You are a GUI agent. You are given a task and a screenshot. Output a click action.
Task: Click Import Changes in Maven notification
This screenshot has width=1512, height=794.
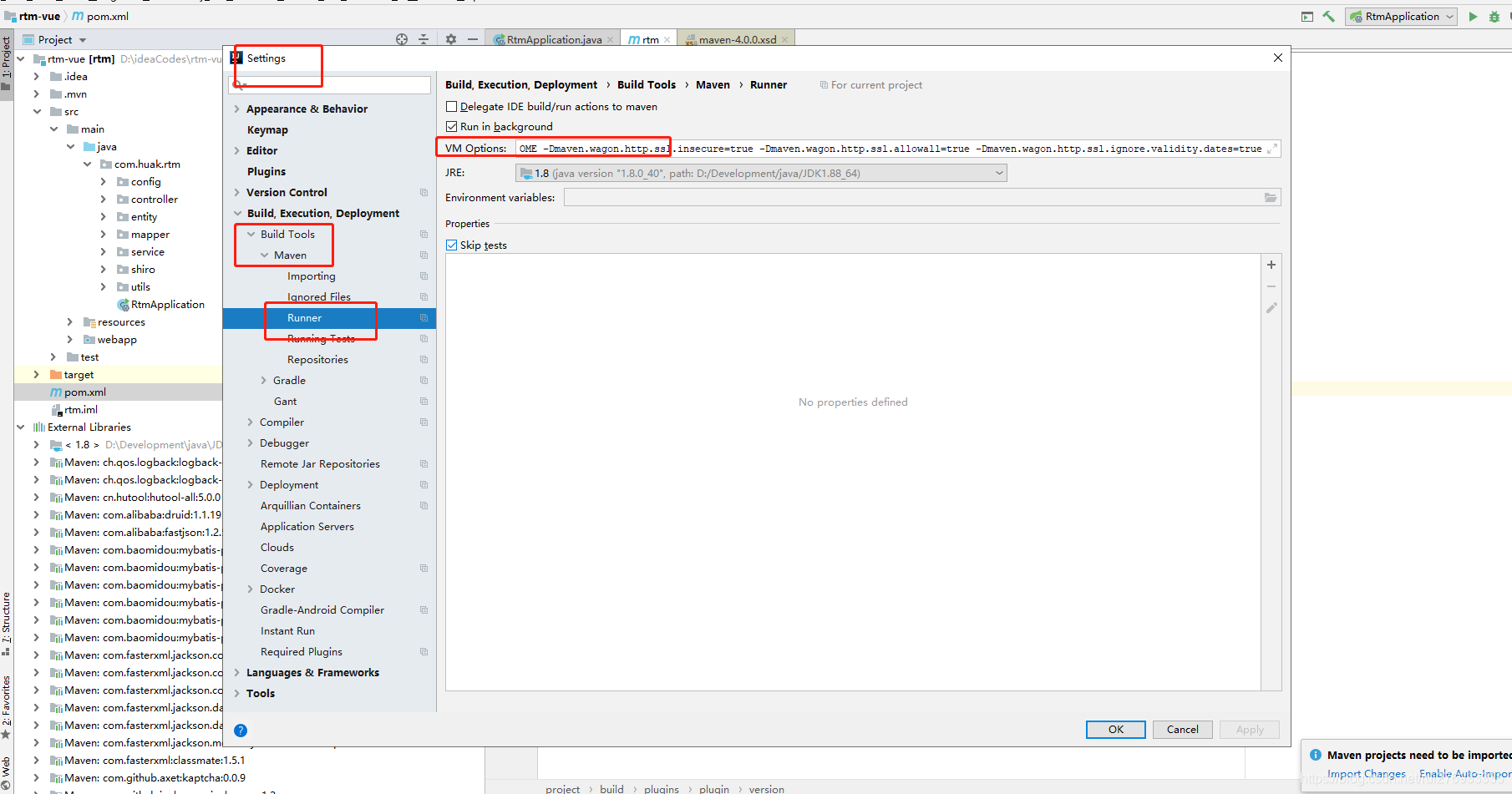(1366, 774)
